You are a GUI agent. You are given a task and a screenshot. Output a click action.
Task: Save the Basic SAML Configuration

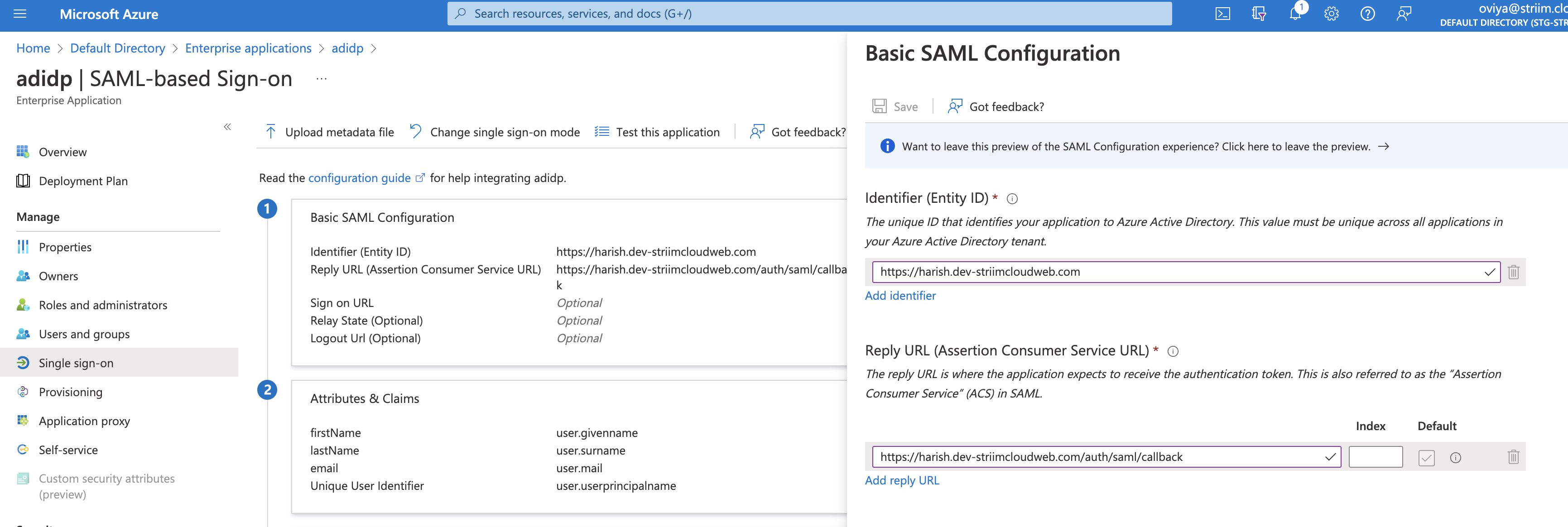click(x=895, y=106)
